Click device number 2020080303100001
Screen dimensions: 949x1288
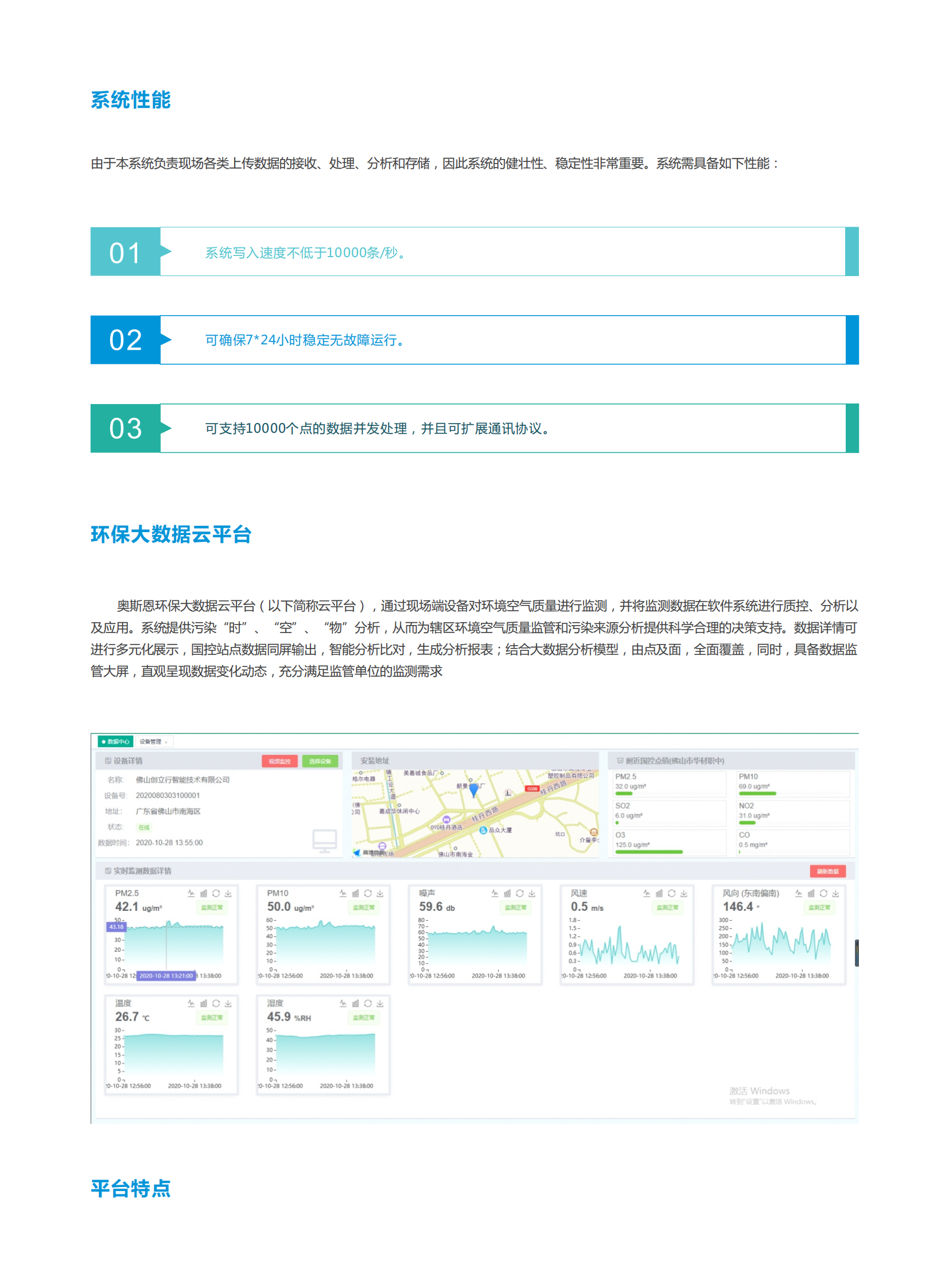168,796
